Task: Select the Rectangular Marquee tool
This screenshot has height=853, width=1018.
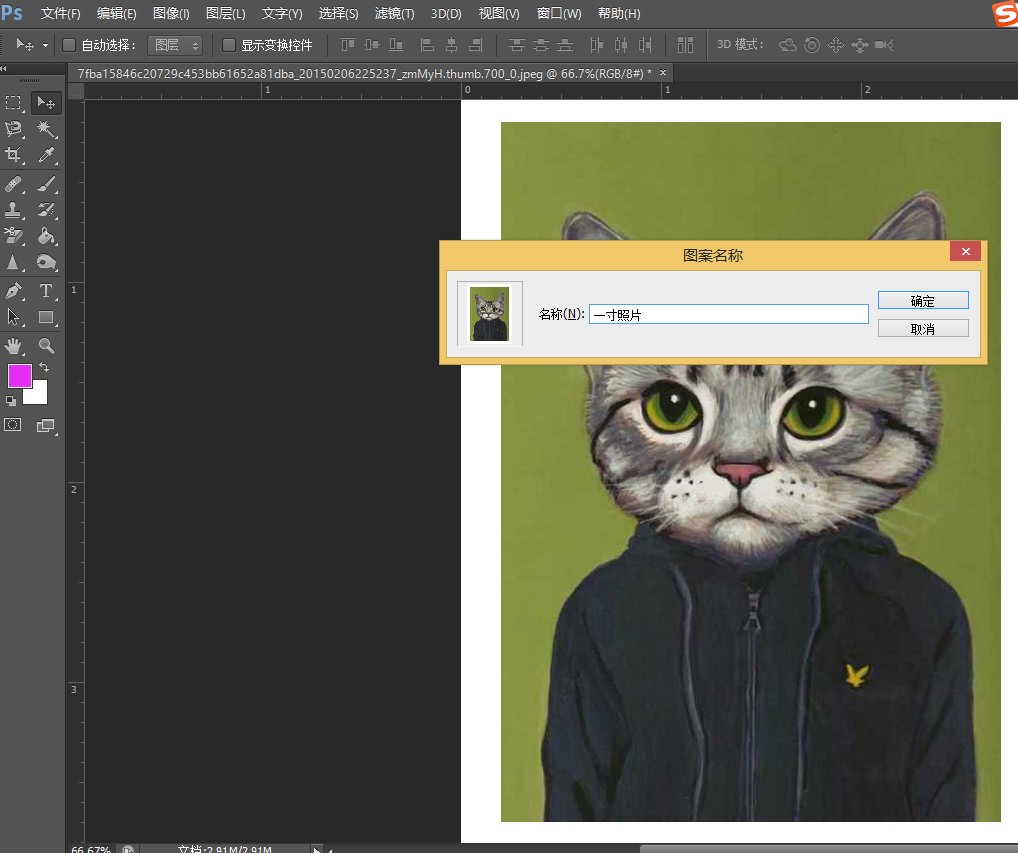Action: (13, 103)
